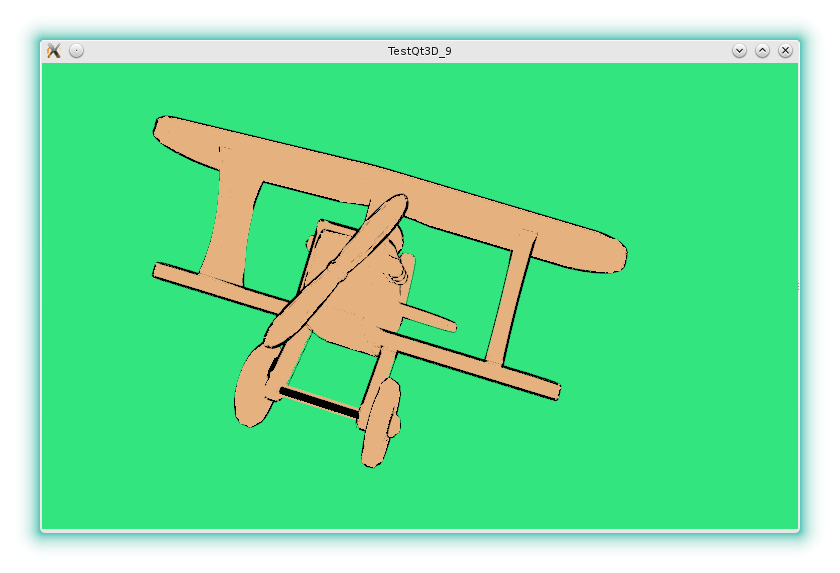Image resolution: width=840 pixels, height=573 pixels.
Task: Open the X window menu icon
Action: pyautogui.click(x=54, y=51)
